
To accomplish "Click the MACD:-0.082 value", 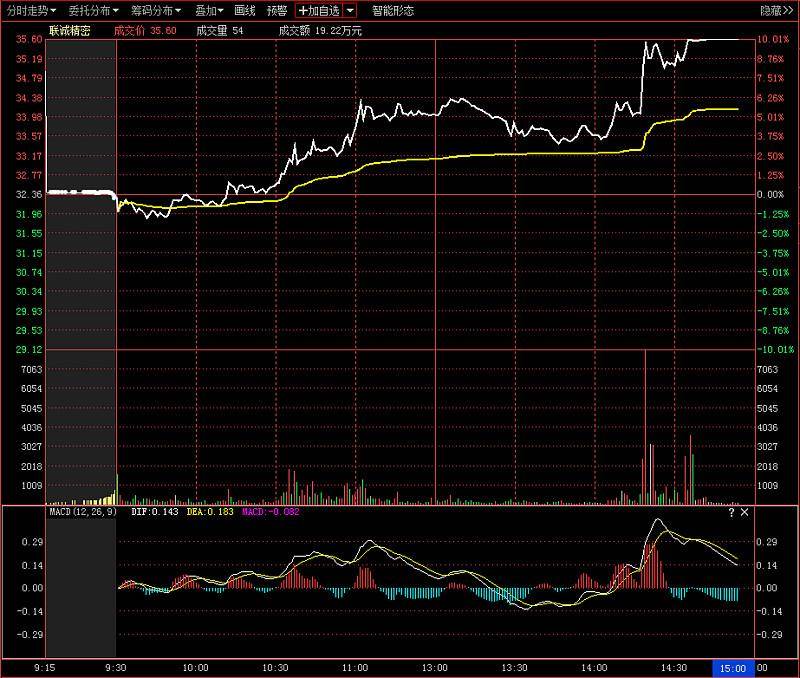I will [x=270, y=511].
